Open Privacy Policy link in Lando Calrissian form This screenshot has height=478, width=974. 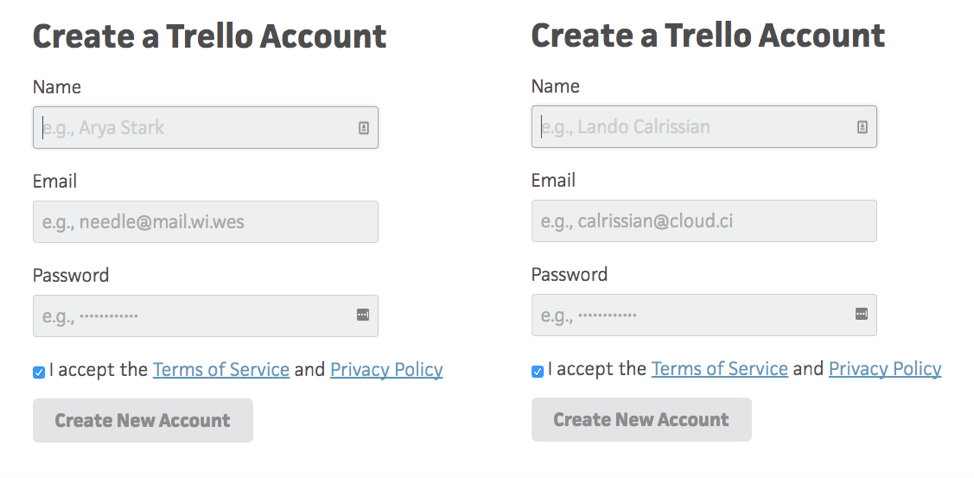[885, 369]
